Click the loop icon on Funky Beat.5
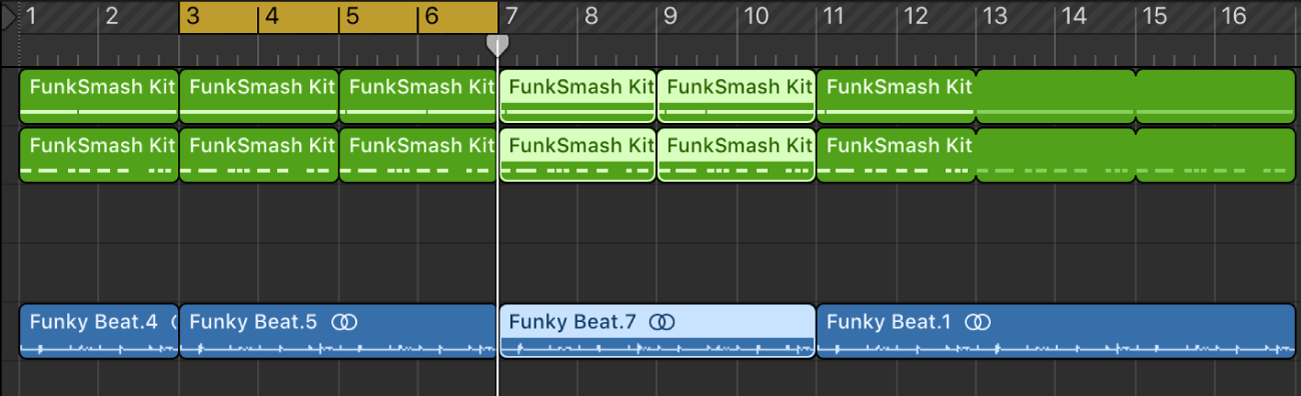 coord(345,322)
